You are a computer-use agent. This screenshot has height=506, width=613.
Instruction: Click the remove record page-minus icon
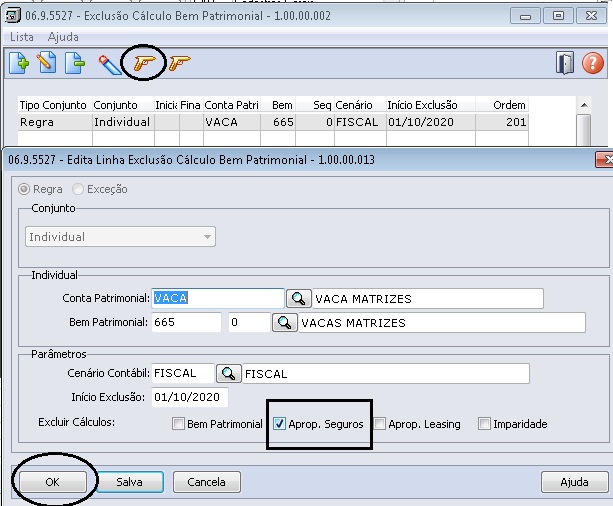pyautogui.click(x=75, y=63)
